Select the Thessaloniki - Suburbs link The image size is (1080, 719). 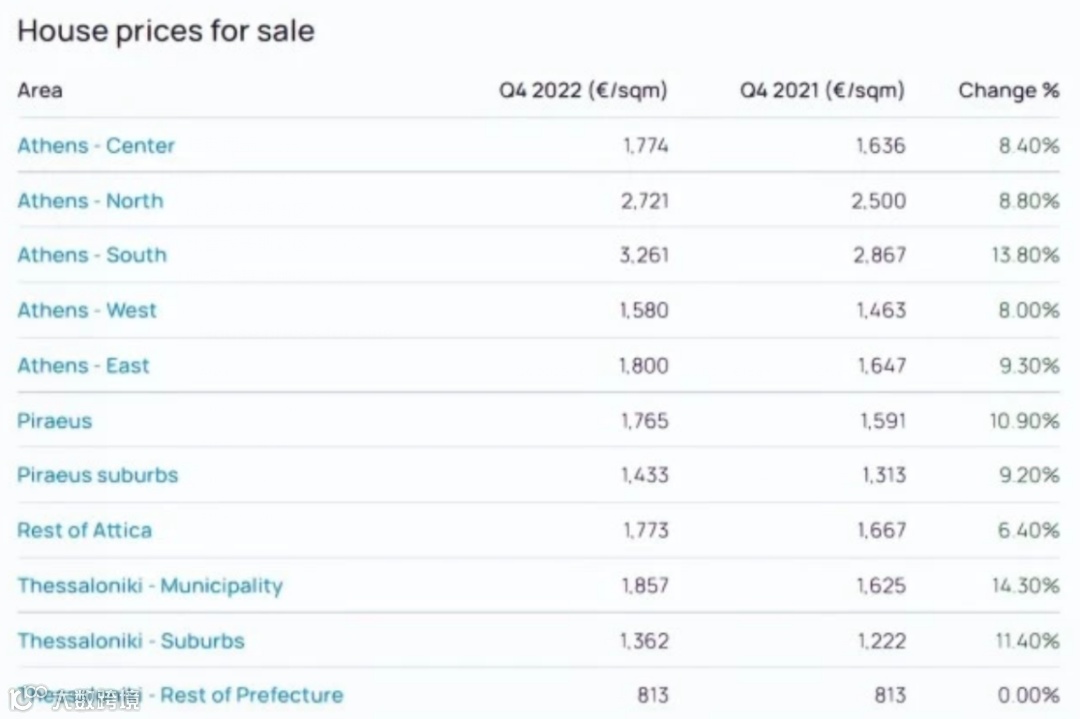(x=131, y=641)
